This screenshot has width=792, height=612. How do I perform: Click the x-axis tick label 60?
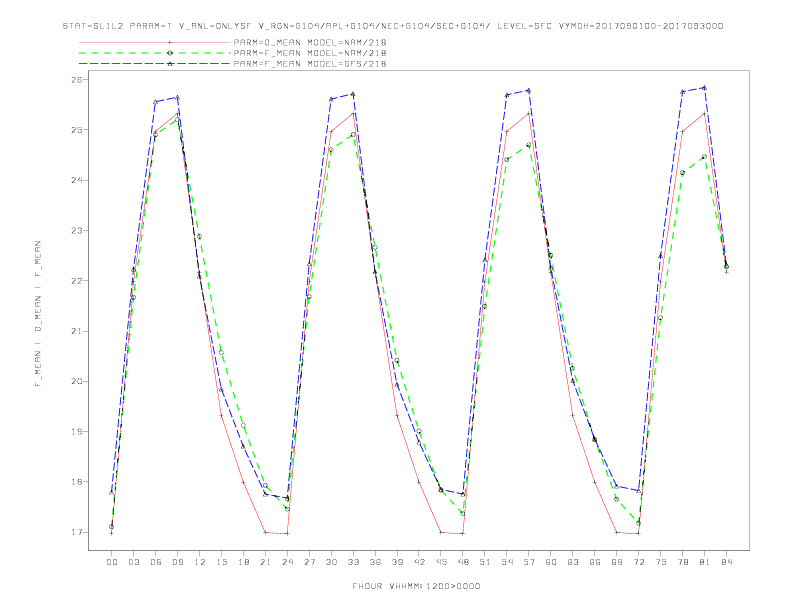coord(551,562)
